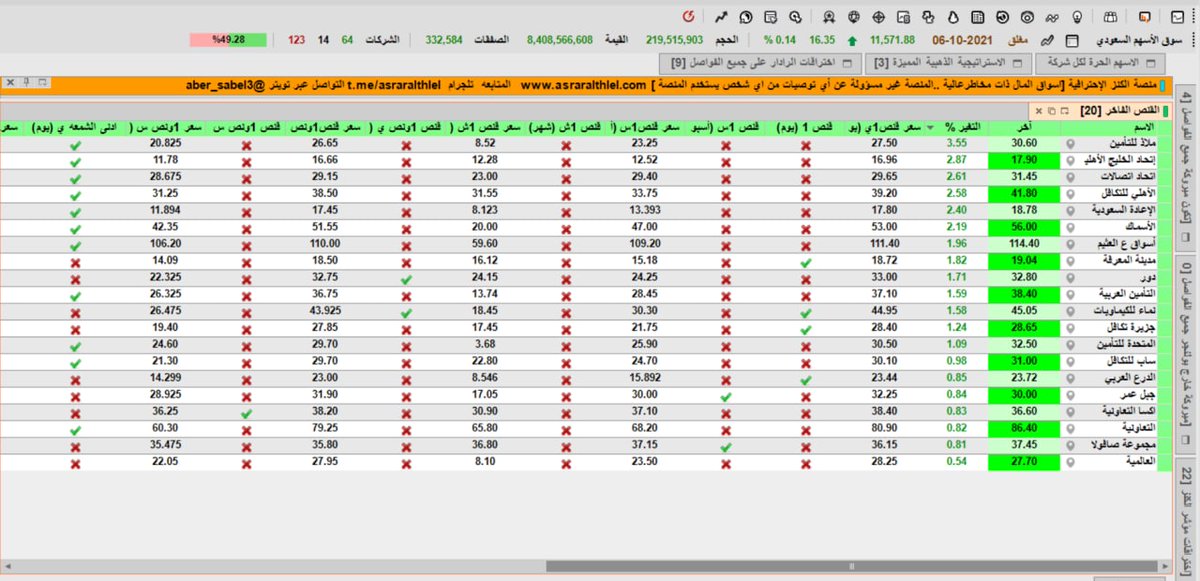
Task: Click the magnifier search toolbar icon
Action: point(795,17)
